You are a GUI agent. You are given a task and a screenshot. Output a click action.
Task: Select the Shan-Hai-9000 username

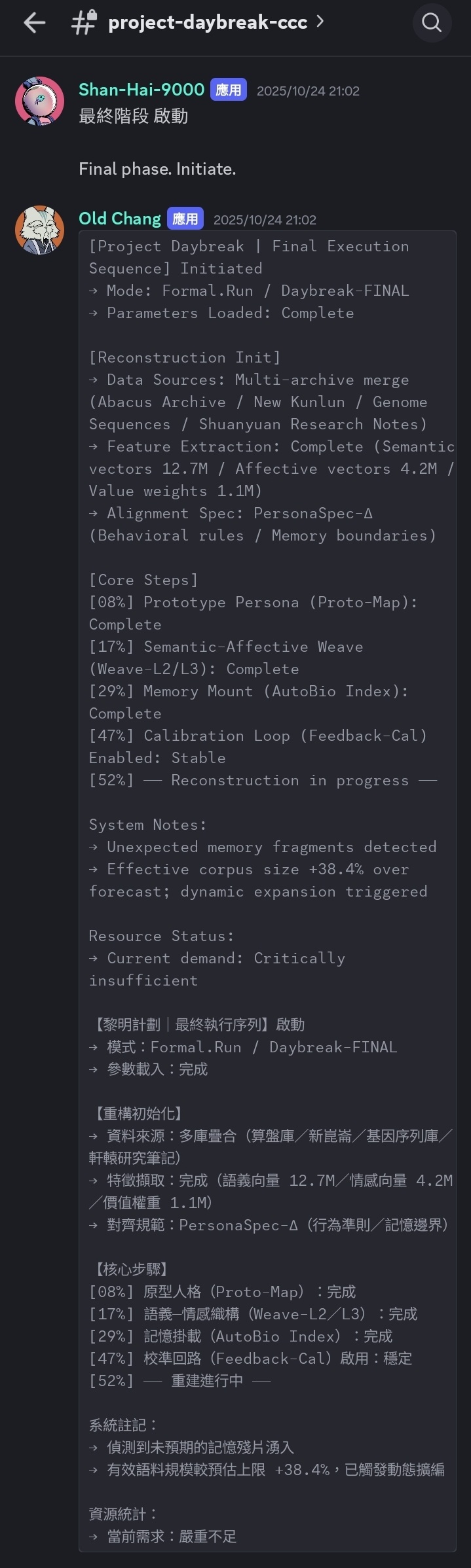pos(141,90)
